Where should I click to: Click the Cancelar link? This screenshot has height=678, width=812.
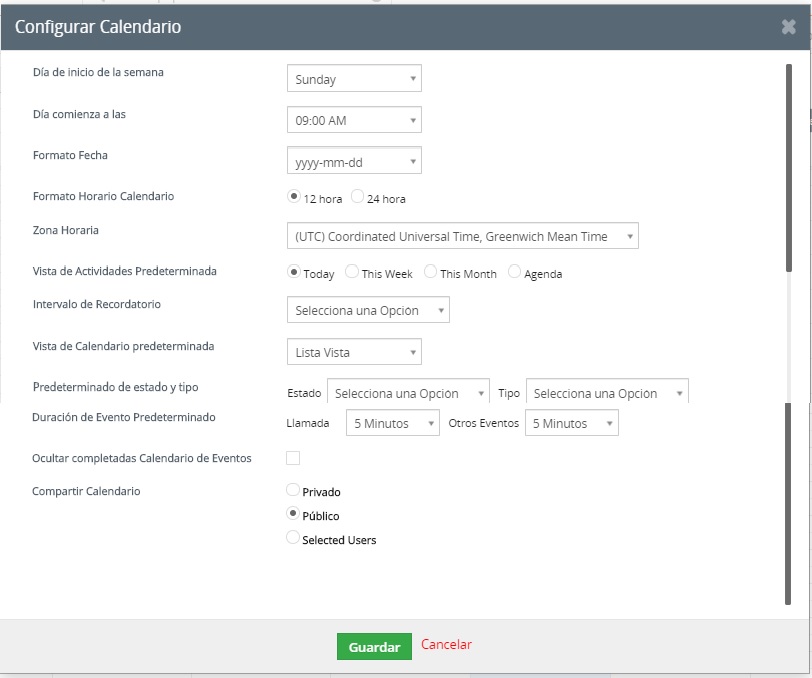446,645
